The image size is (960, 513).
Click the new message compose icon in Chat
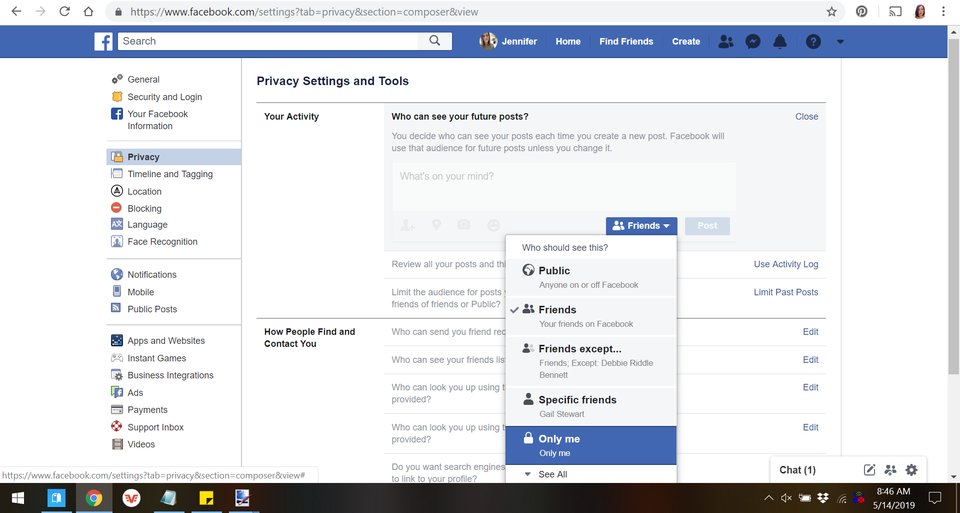pos(869,470)
